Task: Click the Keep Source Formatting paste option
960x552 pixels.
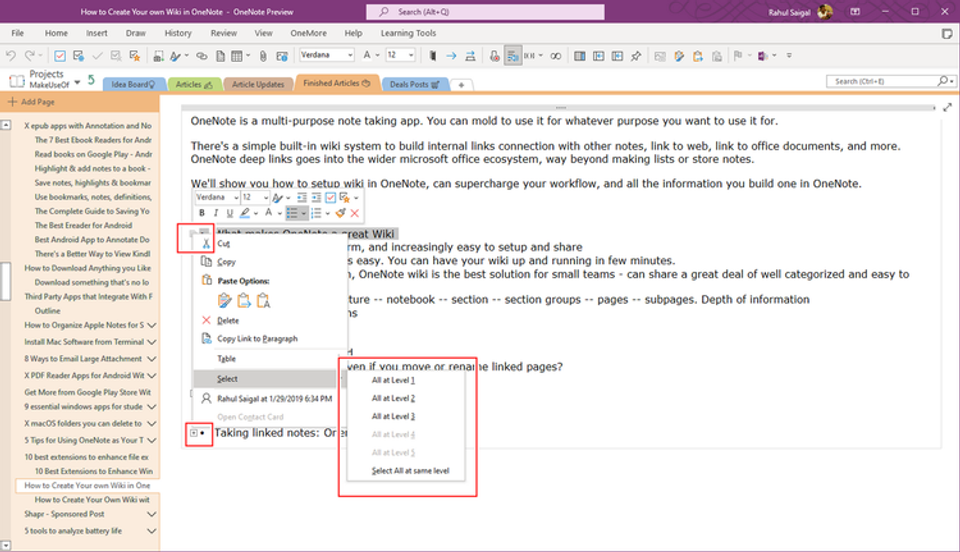Action: coord(225,300)
